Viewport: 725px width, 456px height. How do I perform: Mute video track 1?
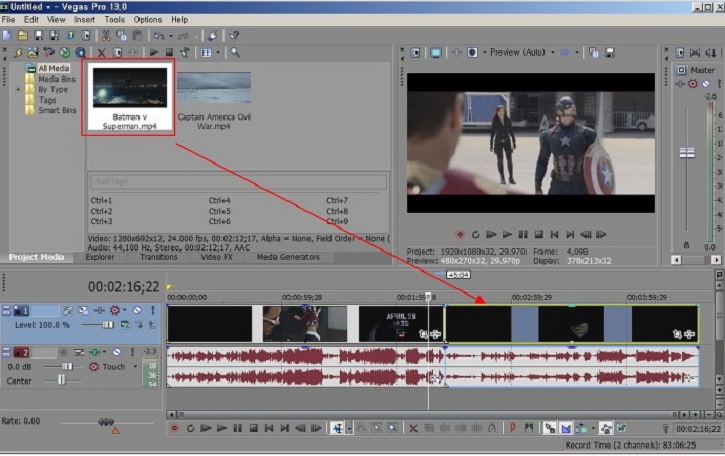[x=136, y=311]
